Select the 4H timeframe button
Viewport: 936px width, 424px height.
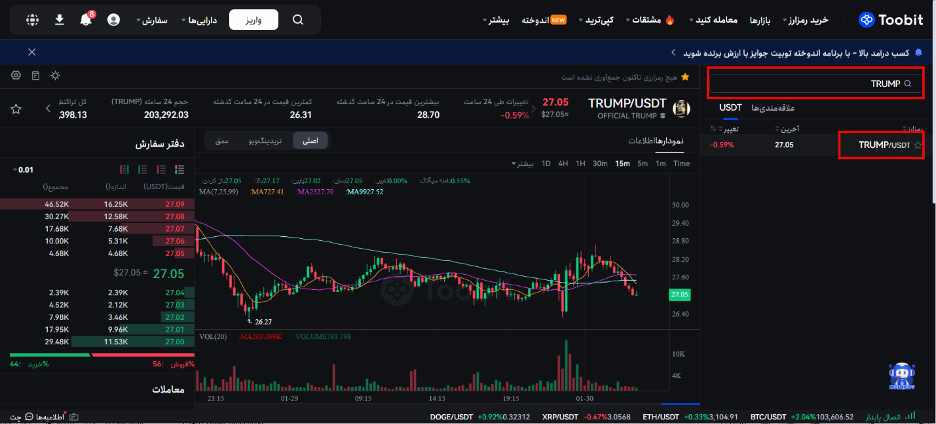coord(563,163)
